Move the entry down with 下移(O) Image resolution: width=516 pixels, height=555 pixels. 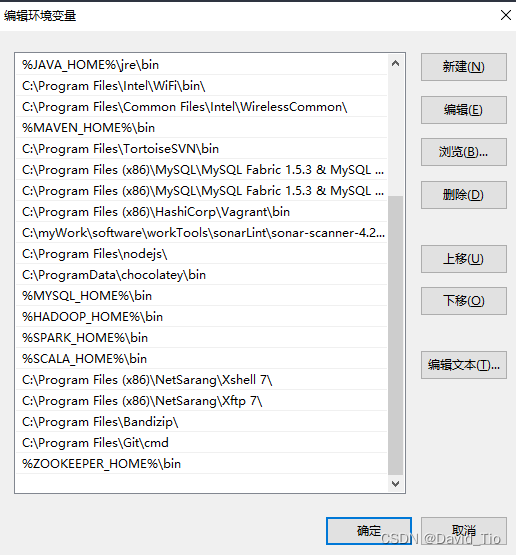(x=464, y=301)
